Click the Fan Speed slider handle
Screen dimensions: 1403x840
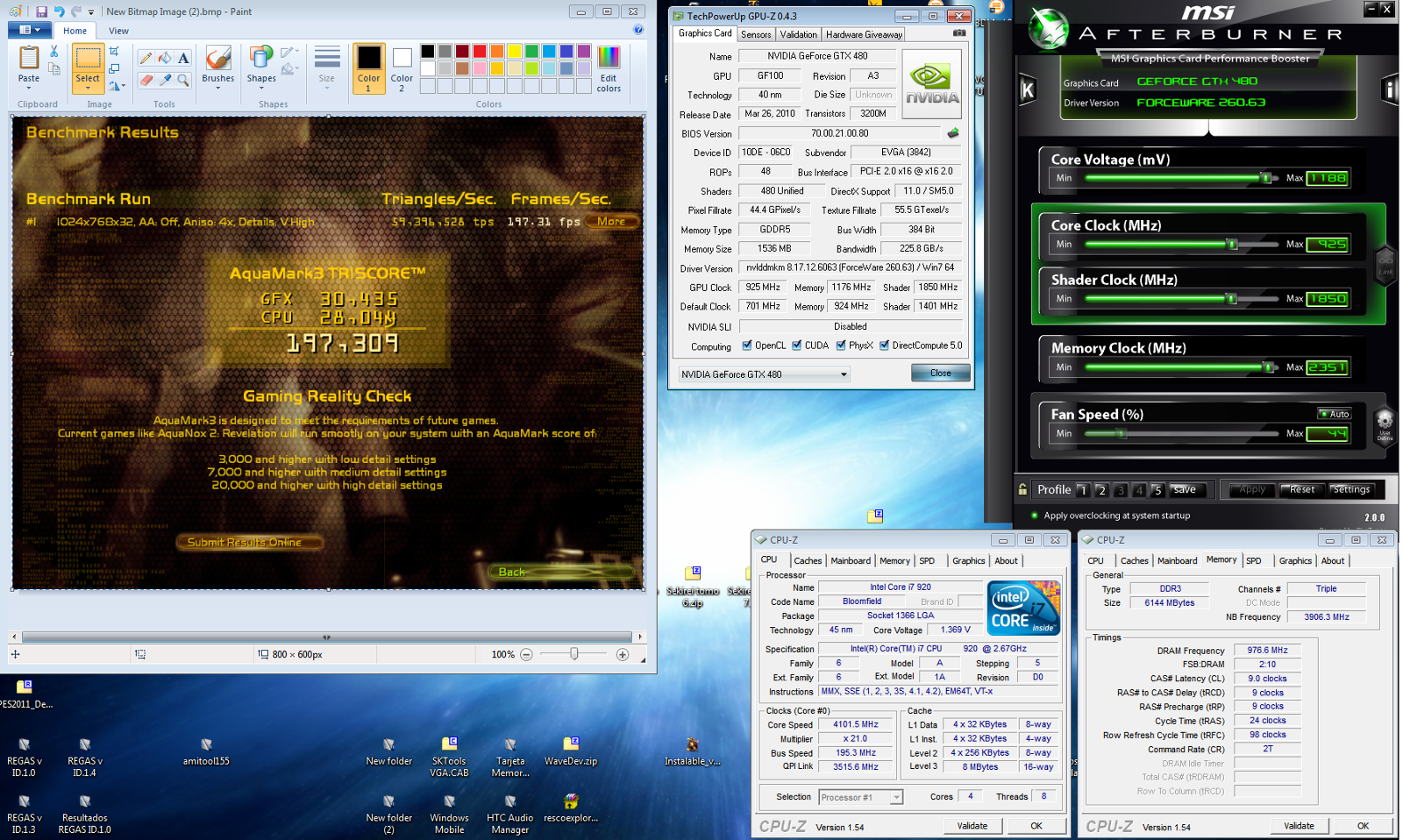coord(1122,433)
